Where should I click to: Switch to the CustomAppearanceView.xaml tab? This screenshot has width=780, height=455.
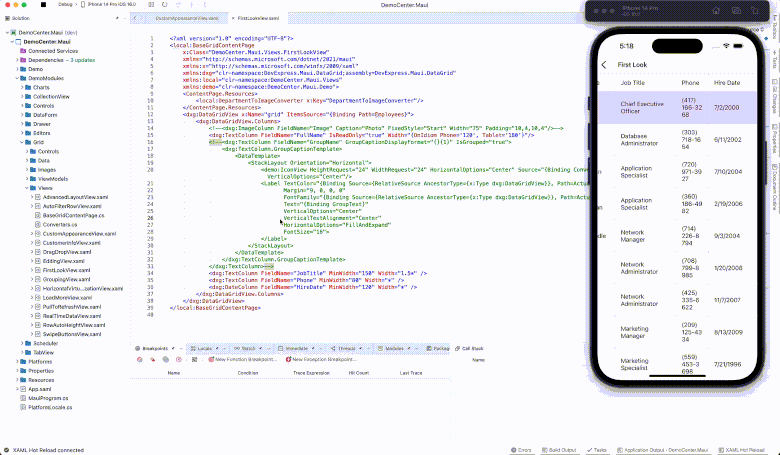coord(187,18)
